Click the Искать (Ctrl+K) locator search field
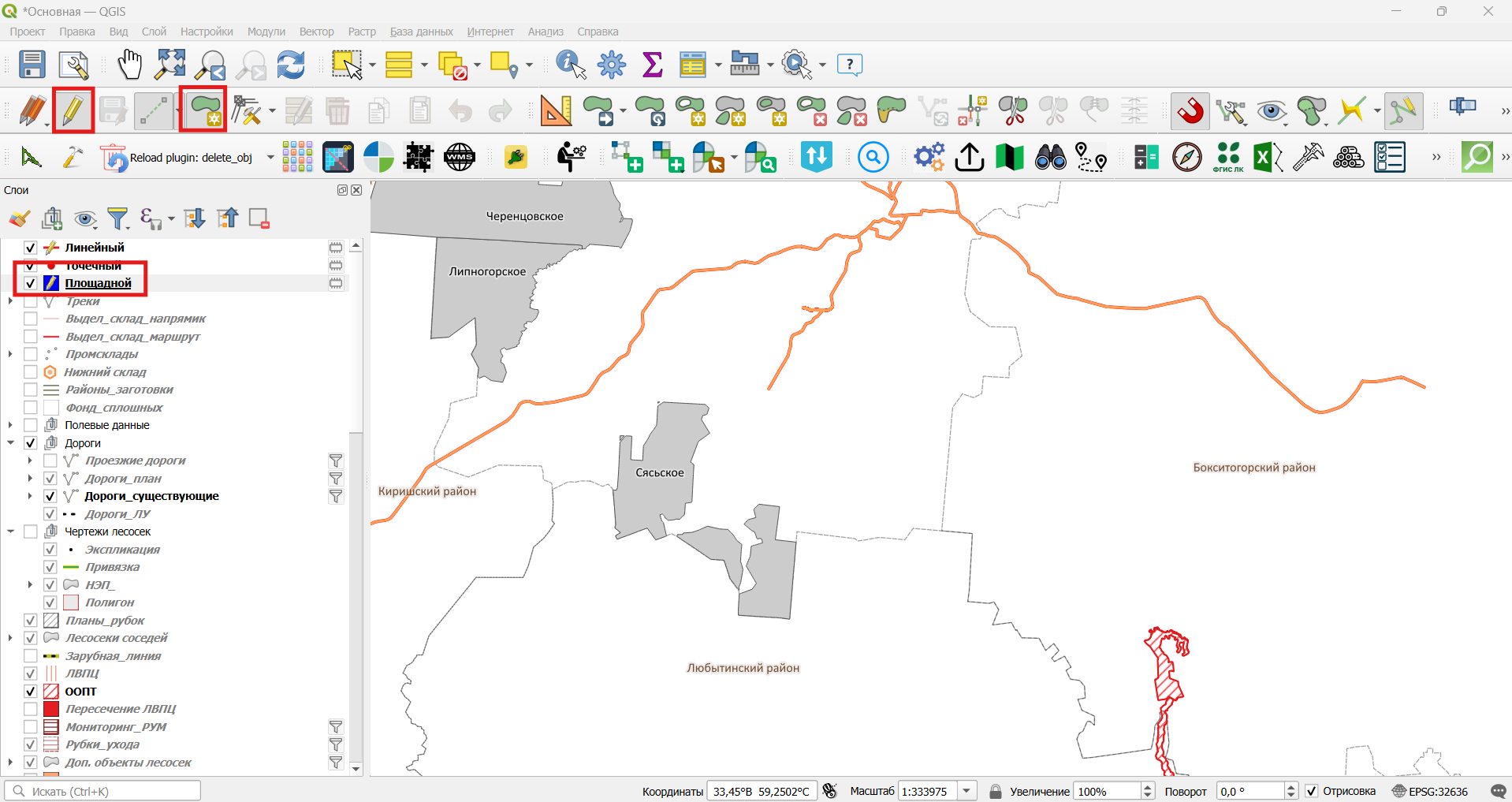 point(102,791)
